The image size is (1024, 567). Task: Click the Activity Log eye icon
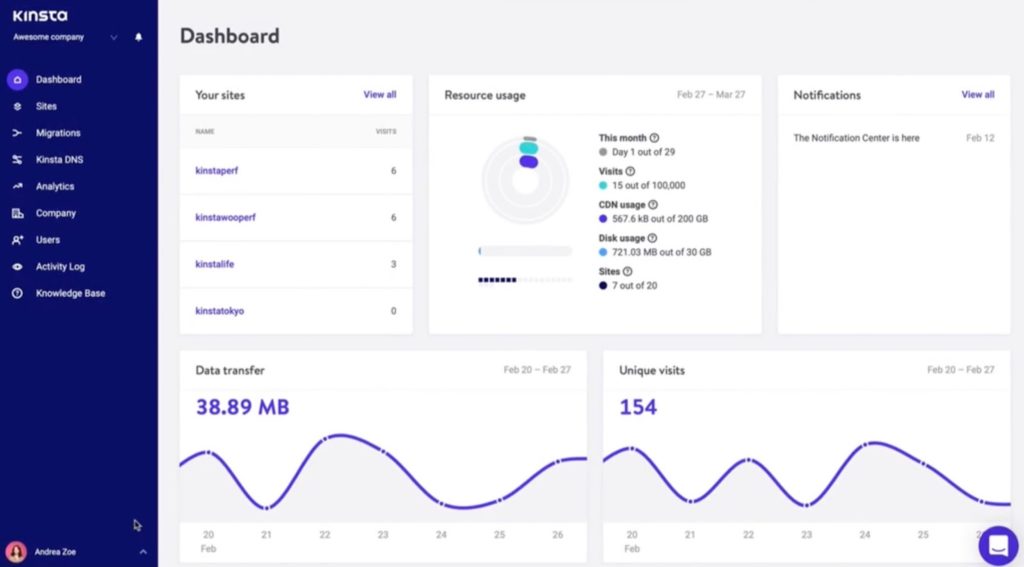tap(18, 267)
